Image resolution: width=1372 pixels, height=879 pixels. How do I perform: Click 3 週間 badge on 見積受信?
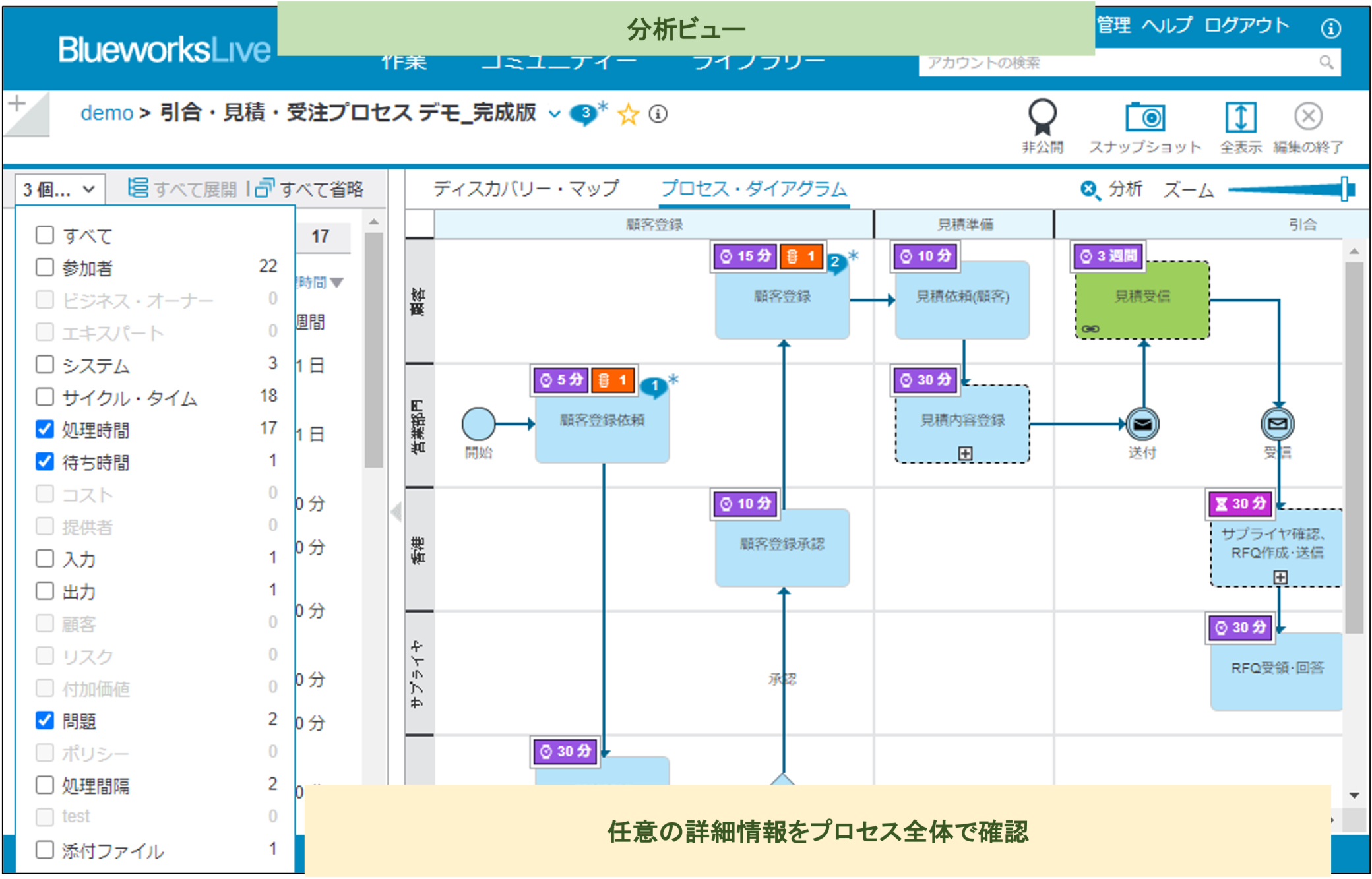tap(1109, 257)
